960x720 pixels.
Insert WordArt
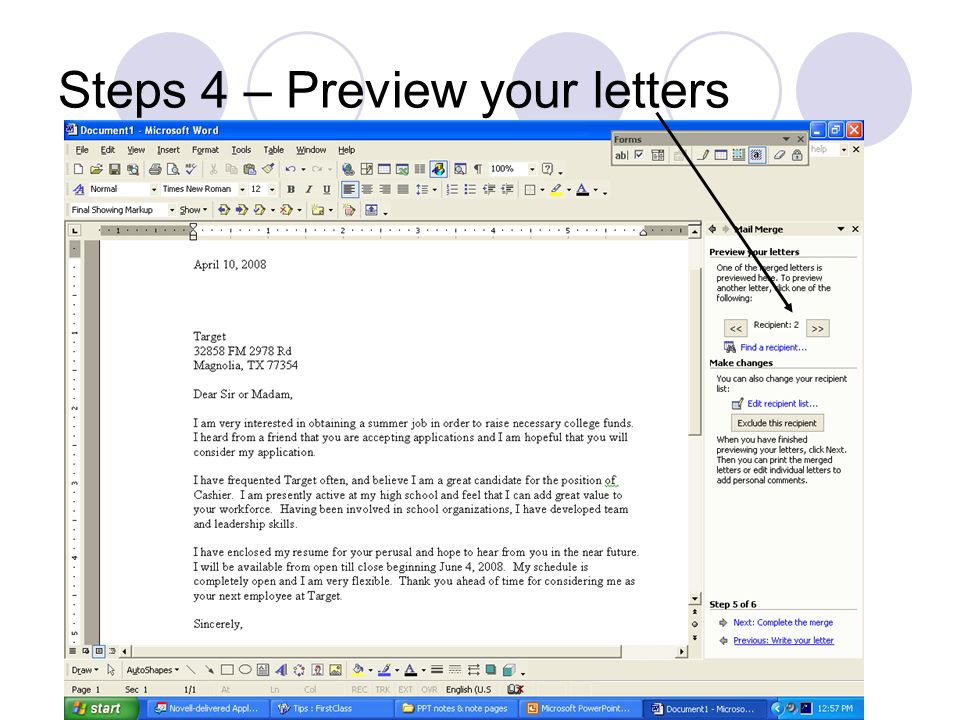281,670
